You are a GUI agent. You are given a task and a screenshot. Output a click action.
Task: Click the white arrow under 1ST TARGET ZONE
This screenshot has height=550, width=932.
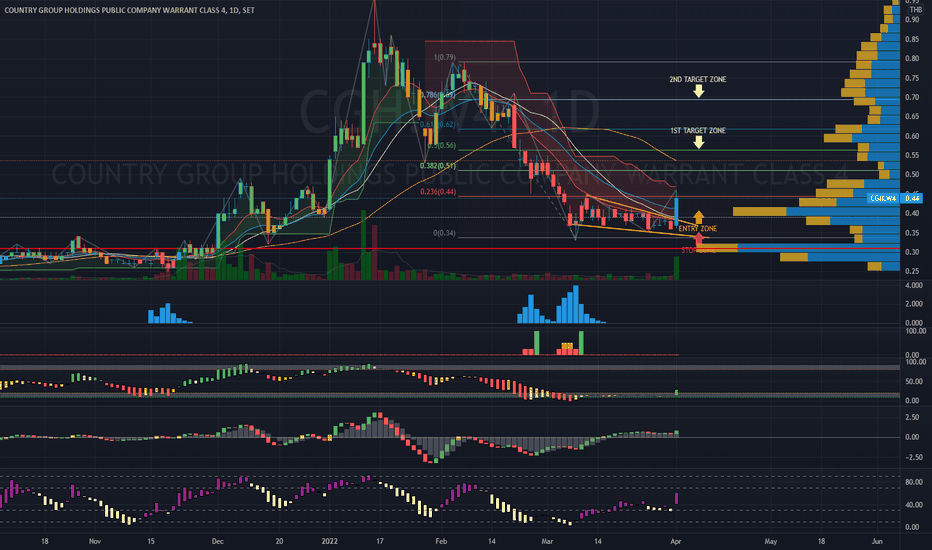(698, 142)
